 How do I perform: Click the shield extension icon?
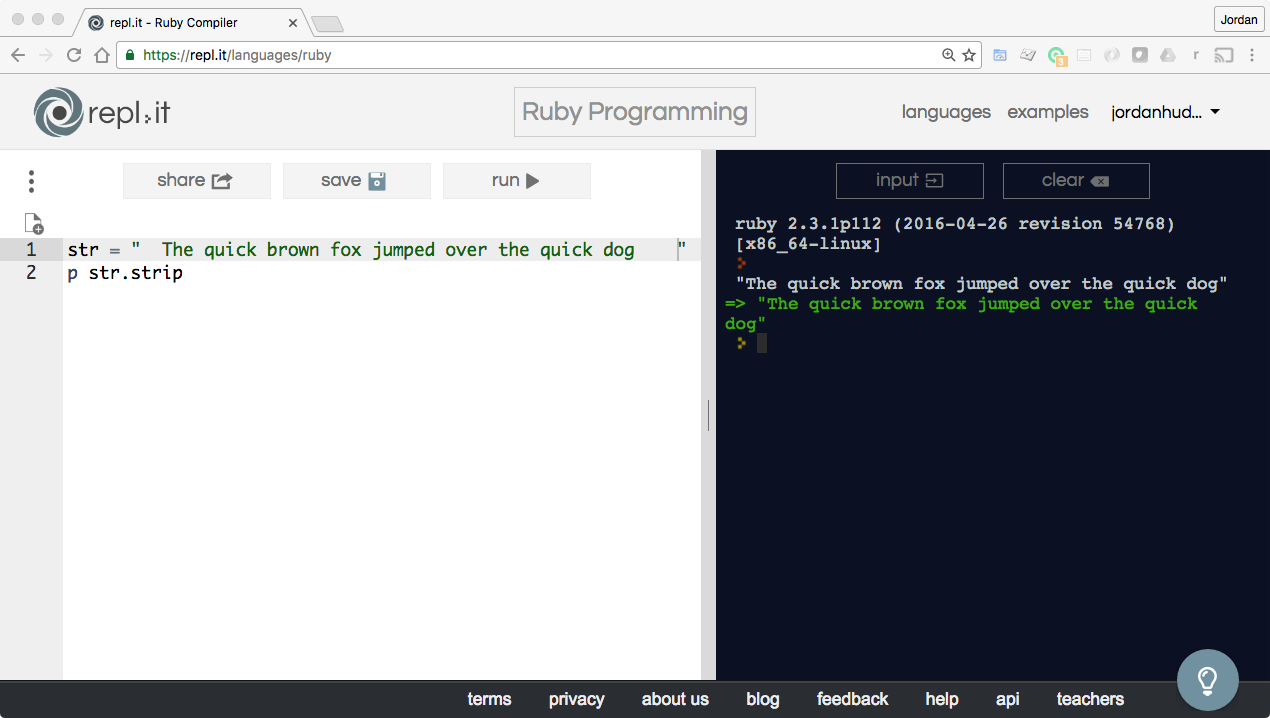click(1140, 56)
